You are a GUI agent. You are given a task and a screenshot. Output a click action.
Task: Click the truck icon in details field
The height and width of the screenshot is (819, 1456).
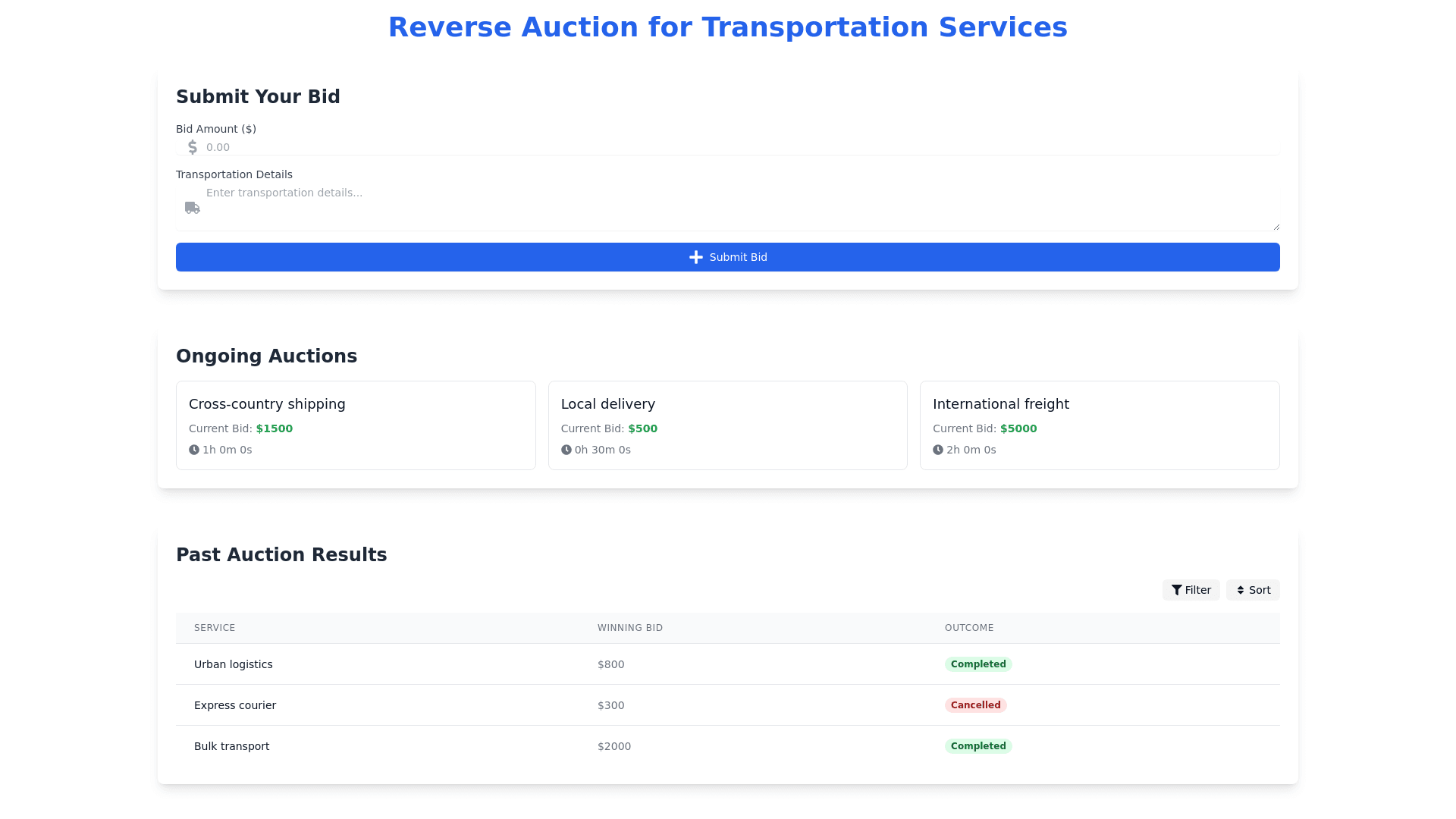(193, 208)
